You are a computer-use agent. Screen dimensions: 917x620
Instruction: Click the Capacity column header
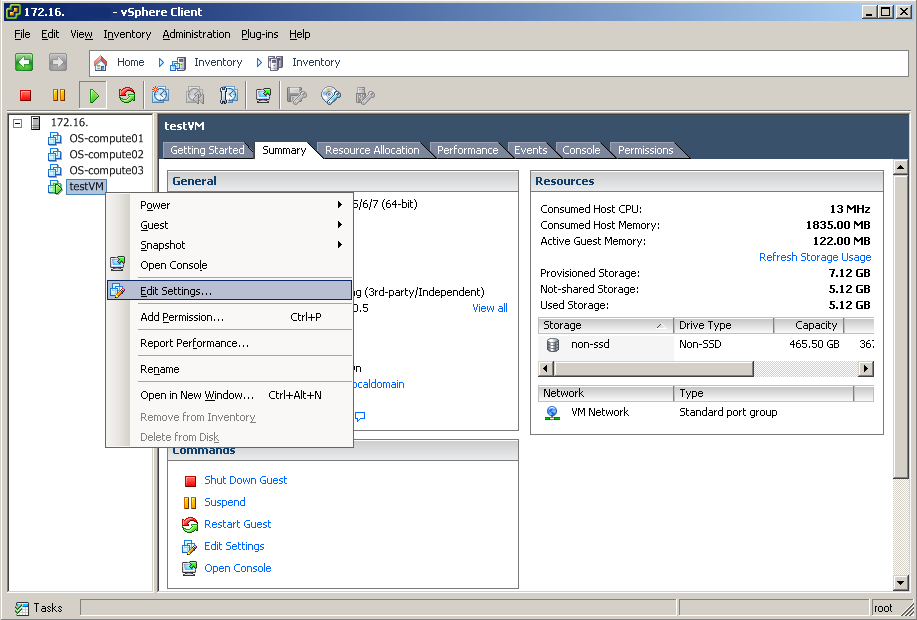(809, 325)
